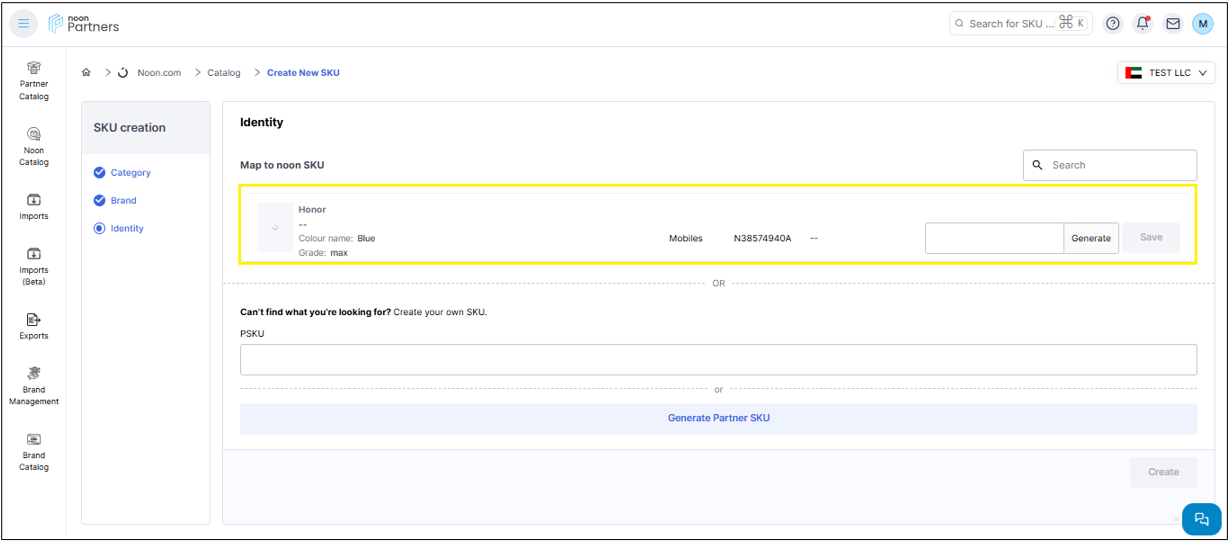Expand the TEST LLC store dropdown
Image resolution: width=1231 pixels, height=541 pixels.
(1166, 73)
